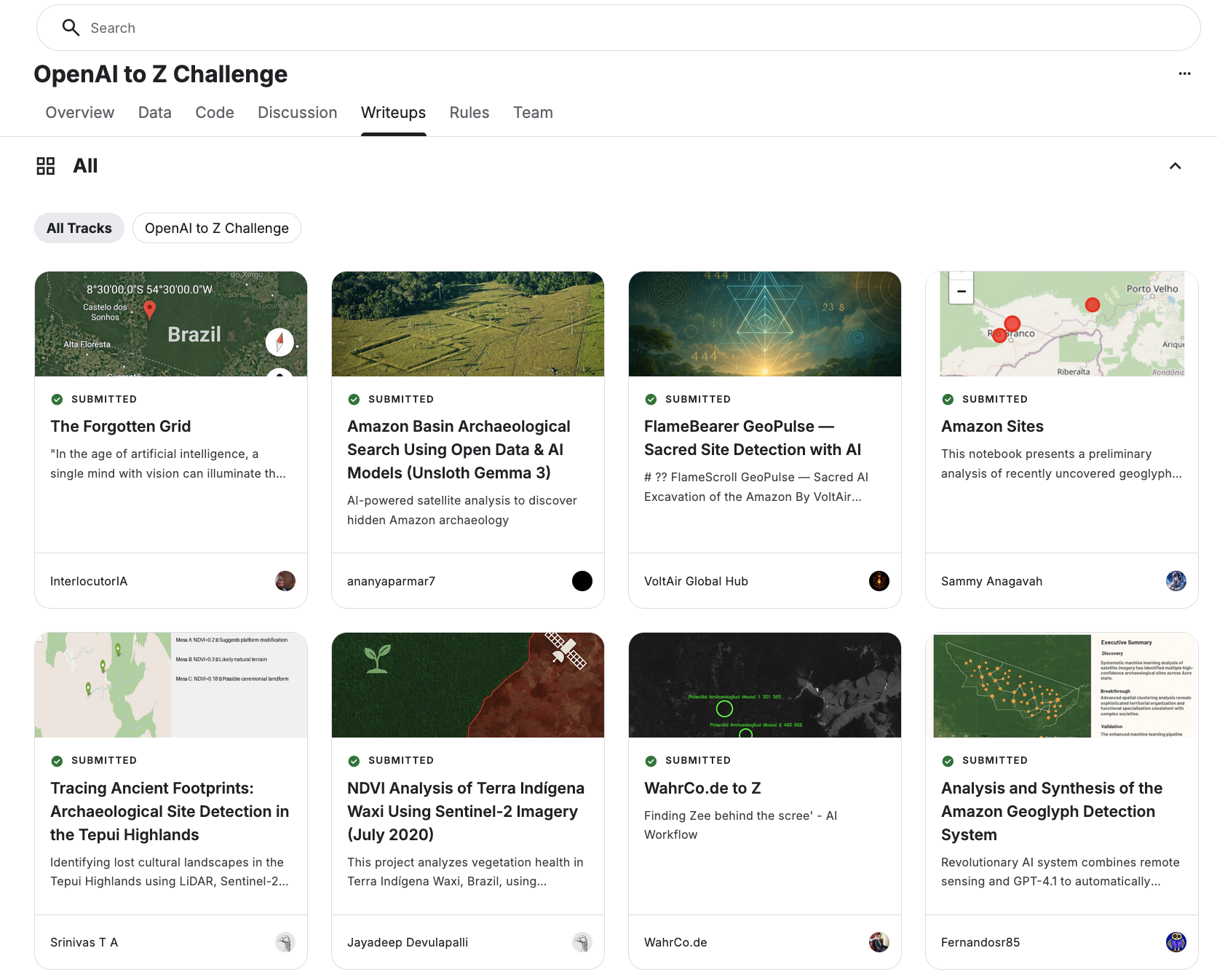1217x980 pixels.
Task: Open the Rules tab
Action: 469,113
